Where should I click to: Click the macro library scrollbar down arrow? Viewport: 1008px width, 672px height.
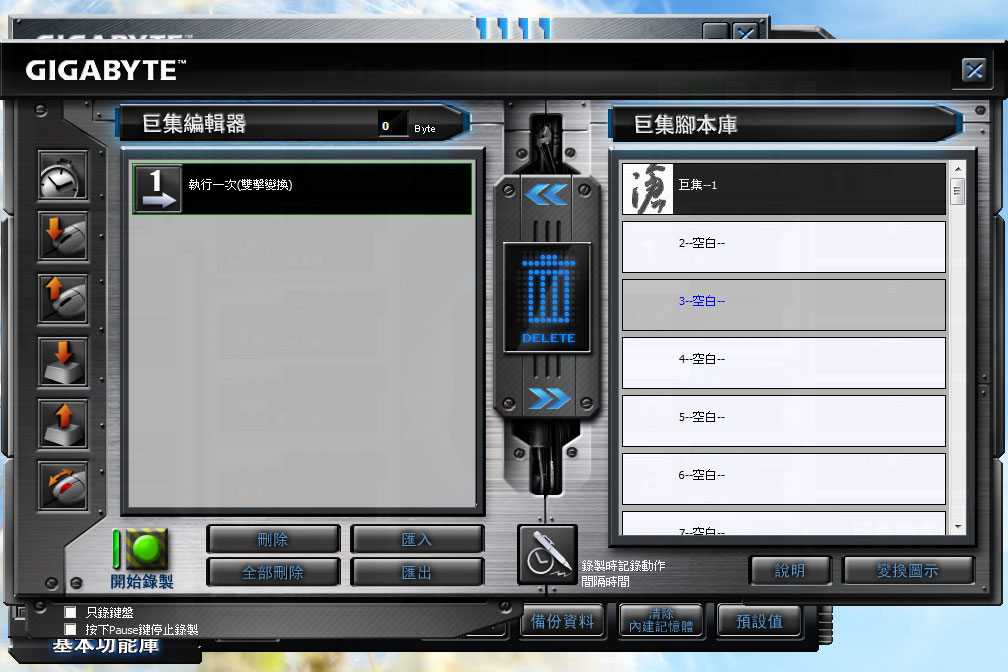(958, 527)
